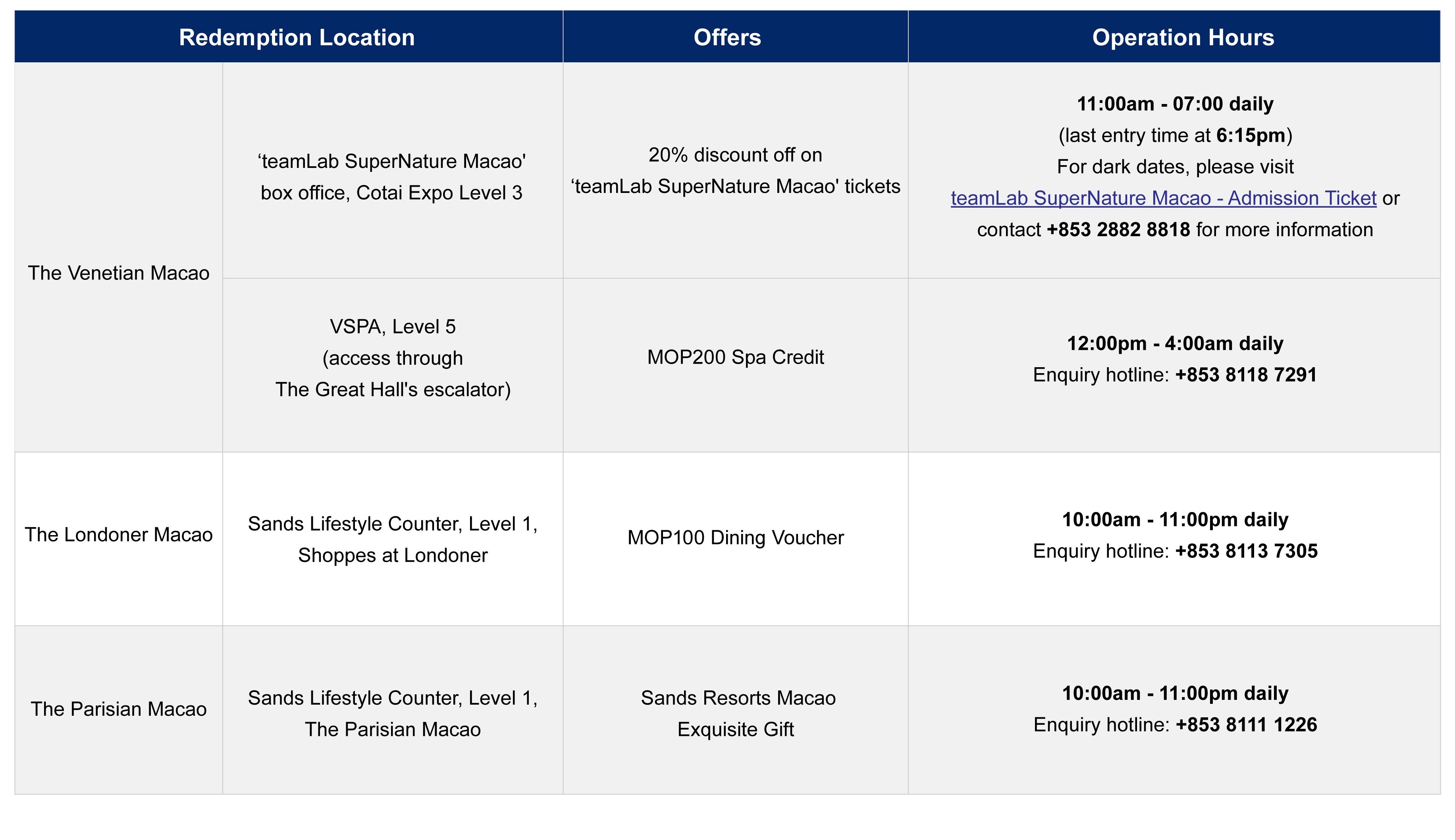Click the Offers column header

coord(727,37)
